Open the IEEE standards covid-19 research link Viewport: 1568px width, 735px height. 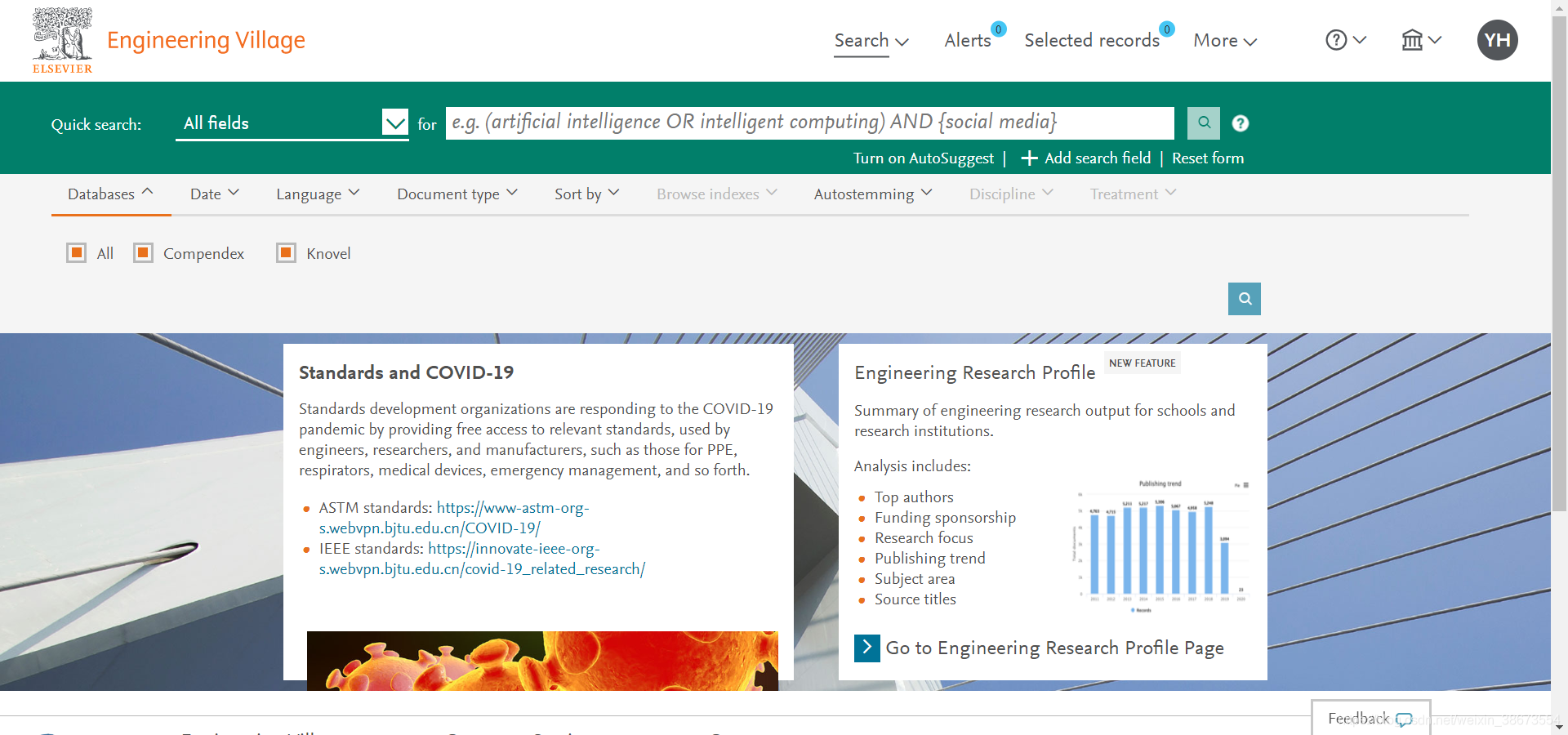click(x=482, y=559)
